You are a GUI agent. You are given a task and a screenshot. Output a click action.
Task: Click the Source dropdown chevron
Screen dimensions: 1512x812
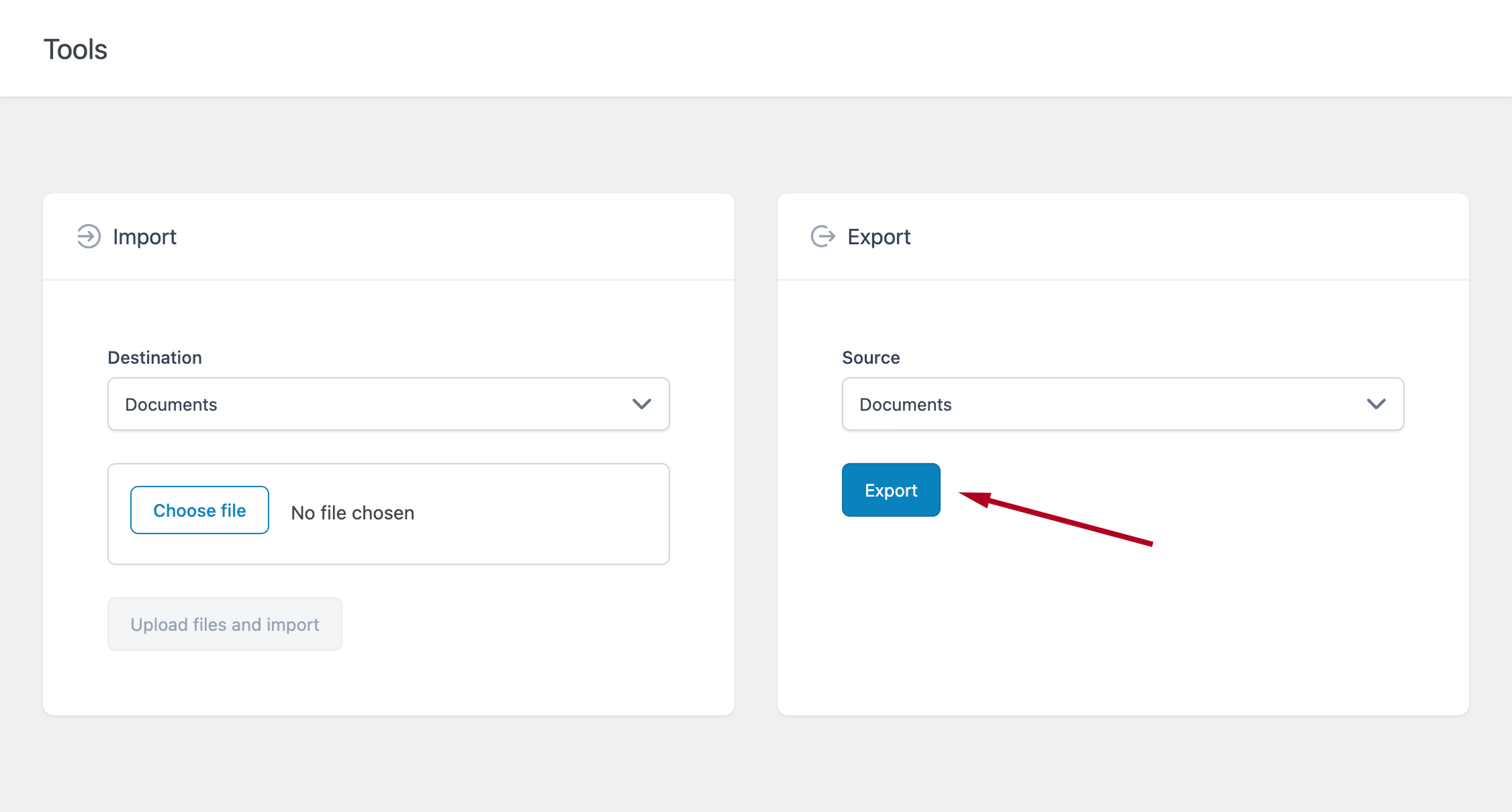point(1376,404)
